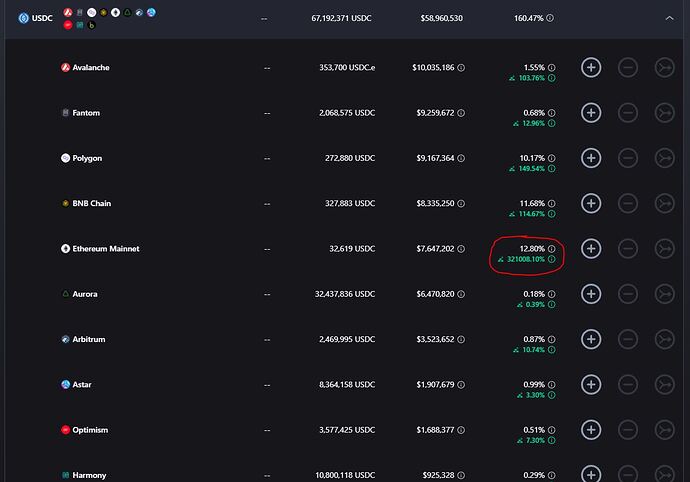
Task: Add liquidity on the Arbitrum row
Action: (591, 339)
